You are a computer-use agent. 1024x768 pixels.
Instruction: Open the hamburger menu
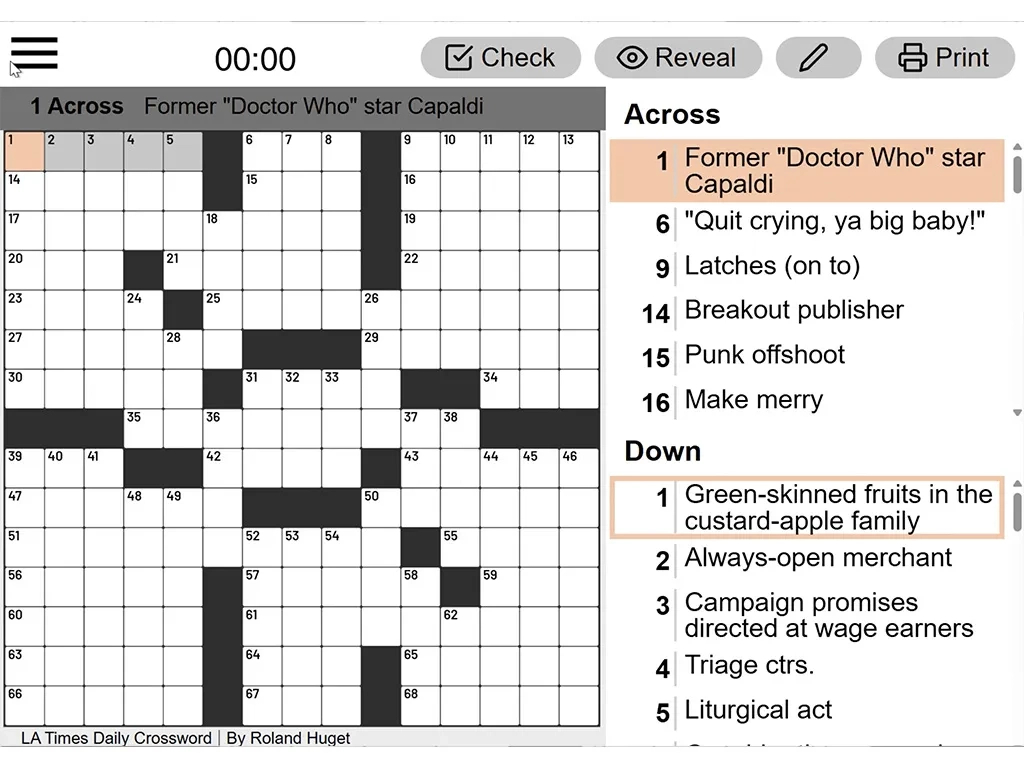coord(34,53)
